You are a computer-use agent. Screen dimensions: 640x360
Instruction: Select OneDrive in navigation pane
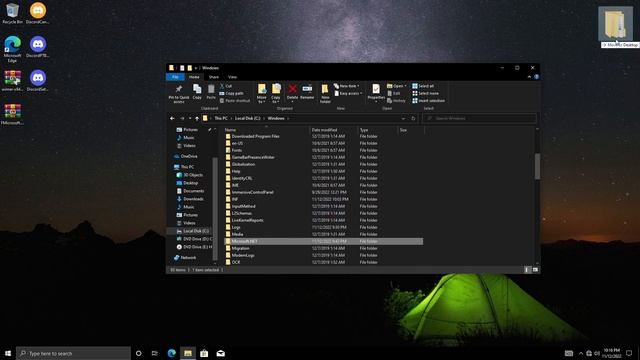186,156
